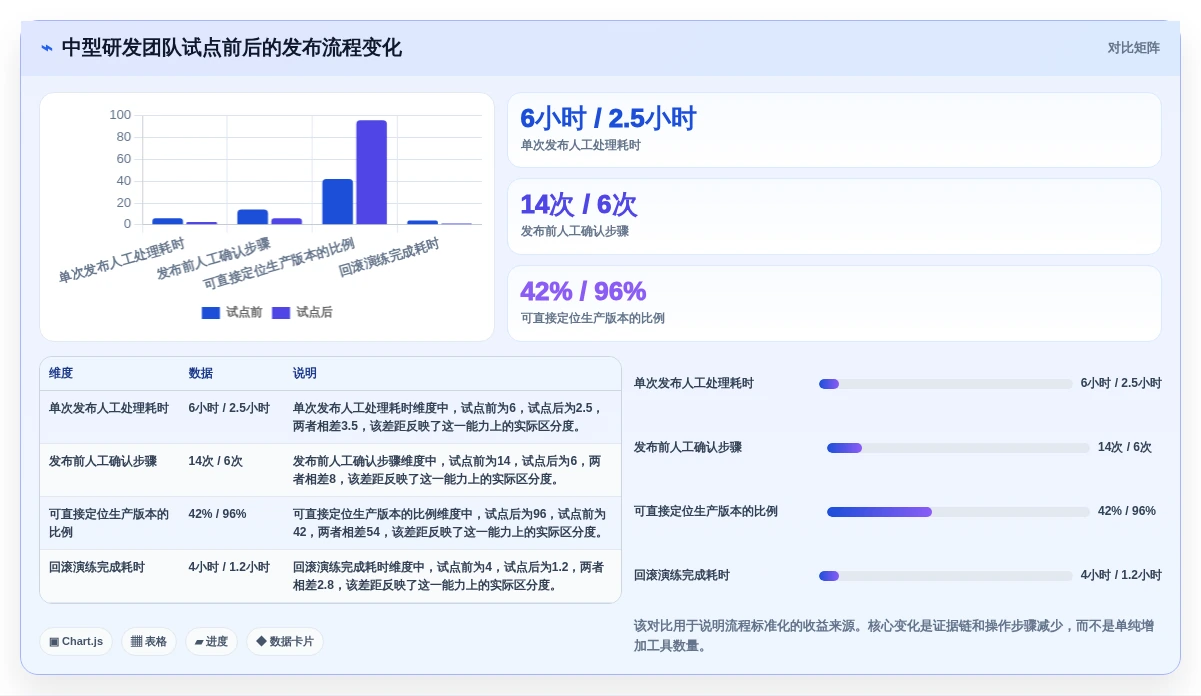Click the 回滚演练完成耗时 chart axis label

click(x=389, y=257)
